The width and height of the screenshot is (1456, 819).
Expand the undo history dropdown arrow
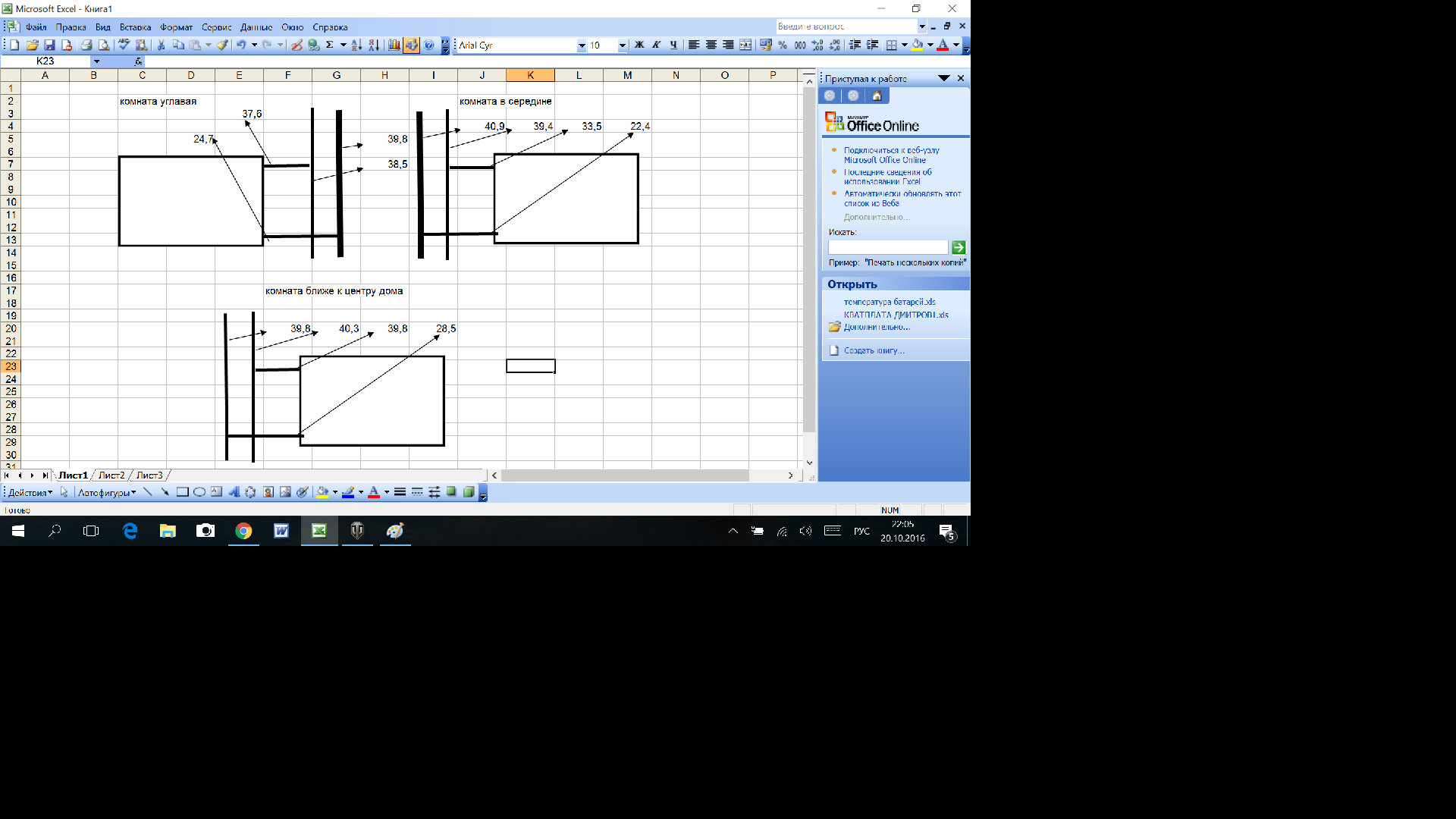pos(254,45)
